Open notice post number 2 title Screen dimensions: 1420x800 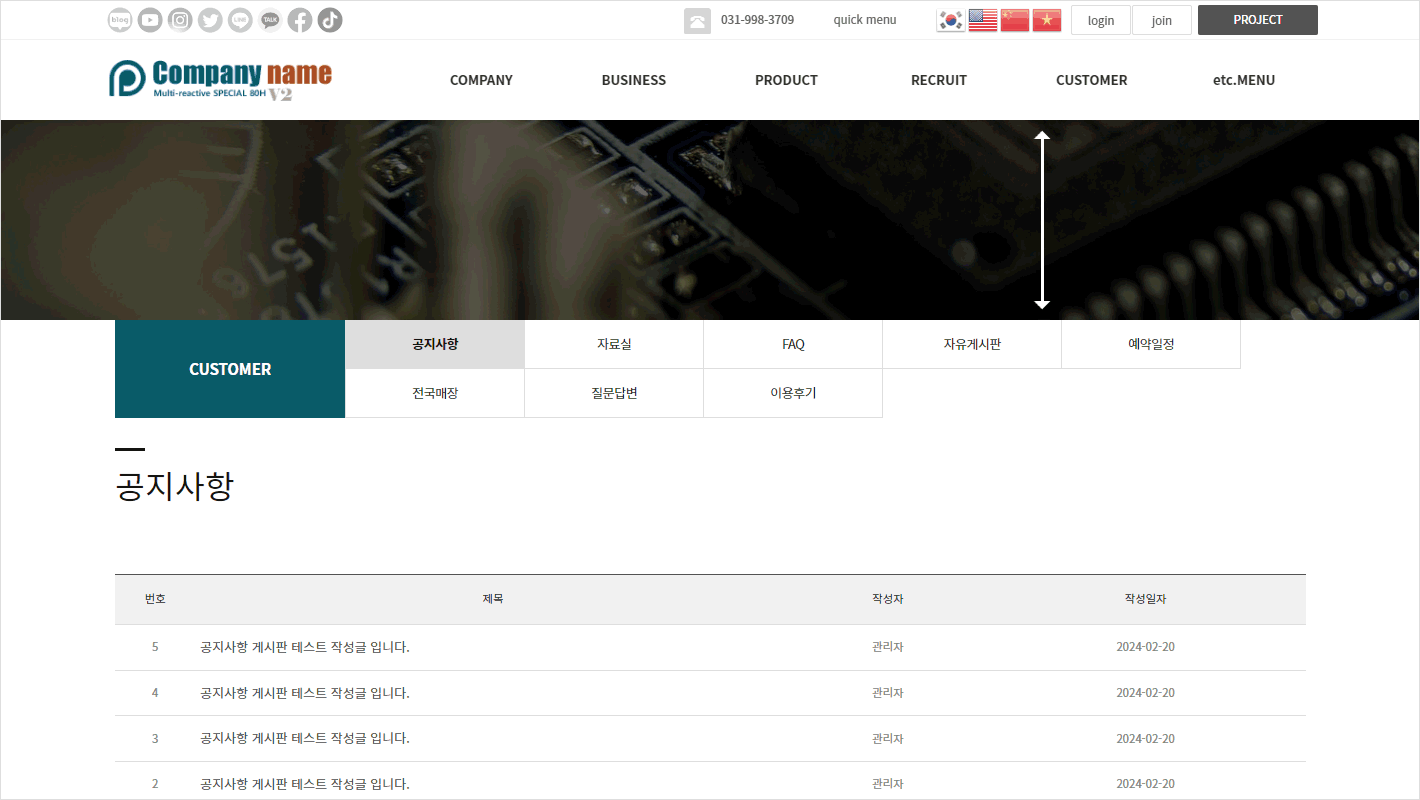coord(305,784)
